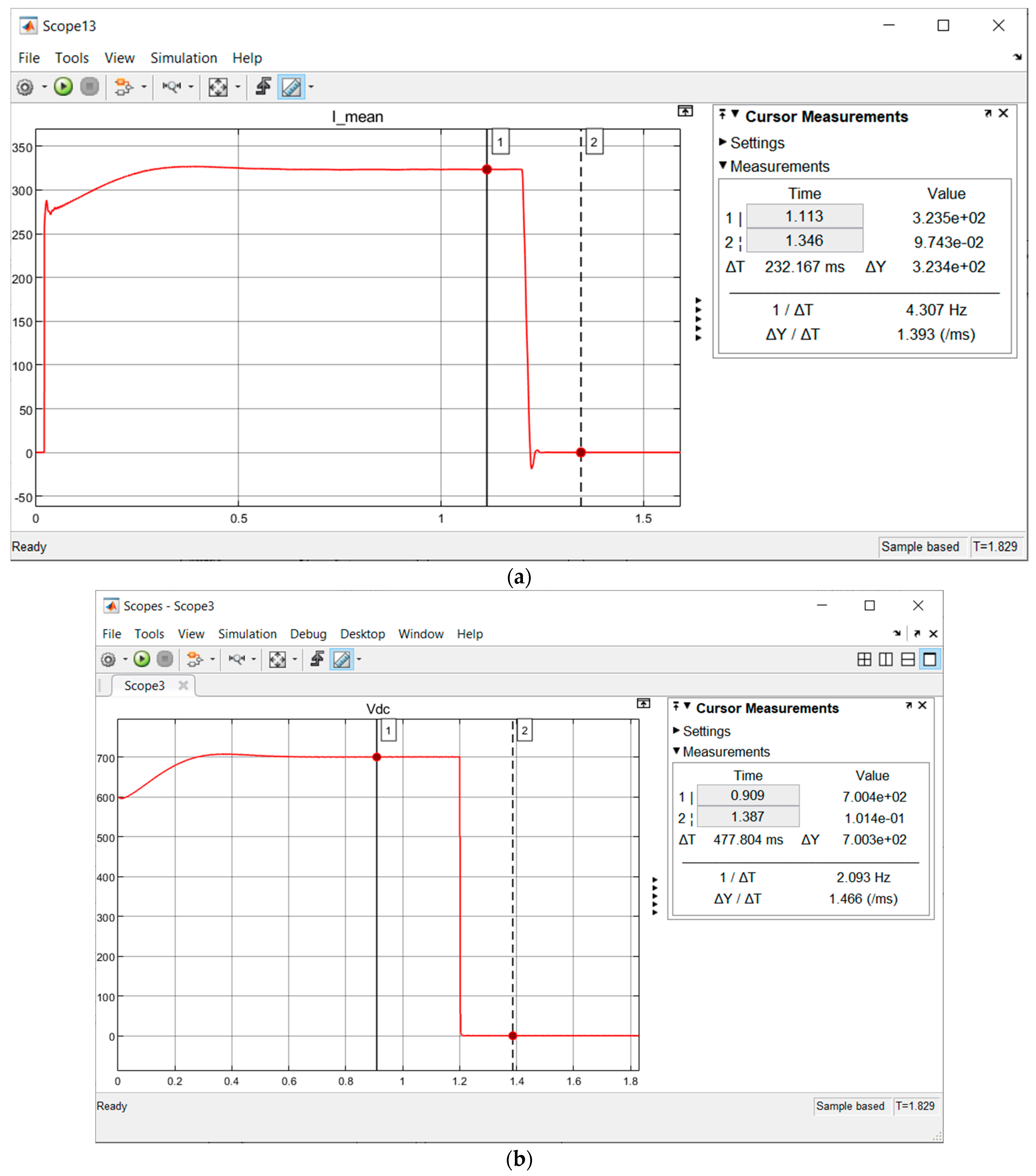The image size is (1036, 1176).
Task: Open the Debug menu in Scopes window
Action: tap(308, 634)
